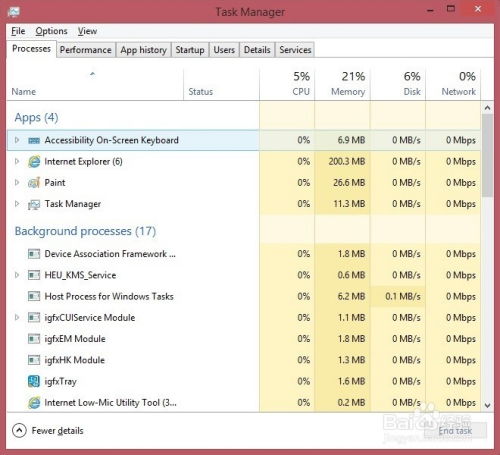Switch to the App history tab
Image resolution: width=500 pixels, height=455 pixels.
(144, 50)
